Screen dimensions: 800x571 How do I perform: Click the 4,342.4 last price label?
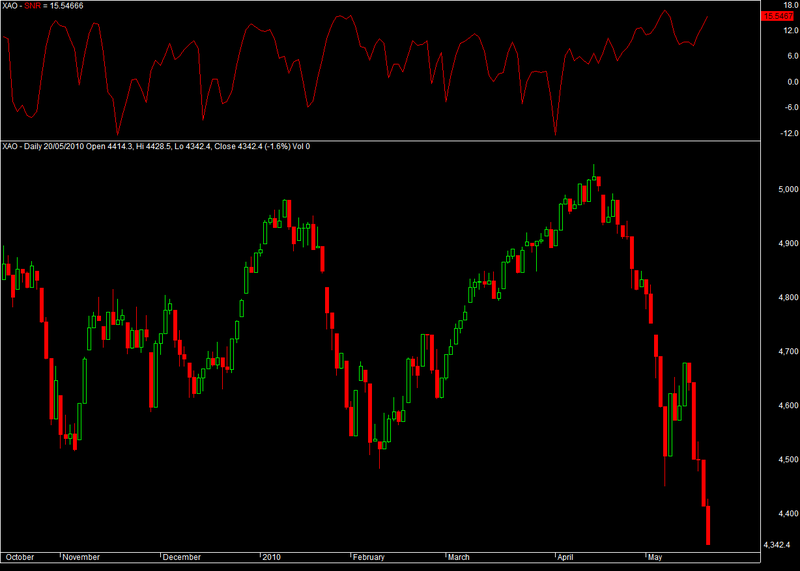(x=777, y=545)
